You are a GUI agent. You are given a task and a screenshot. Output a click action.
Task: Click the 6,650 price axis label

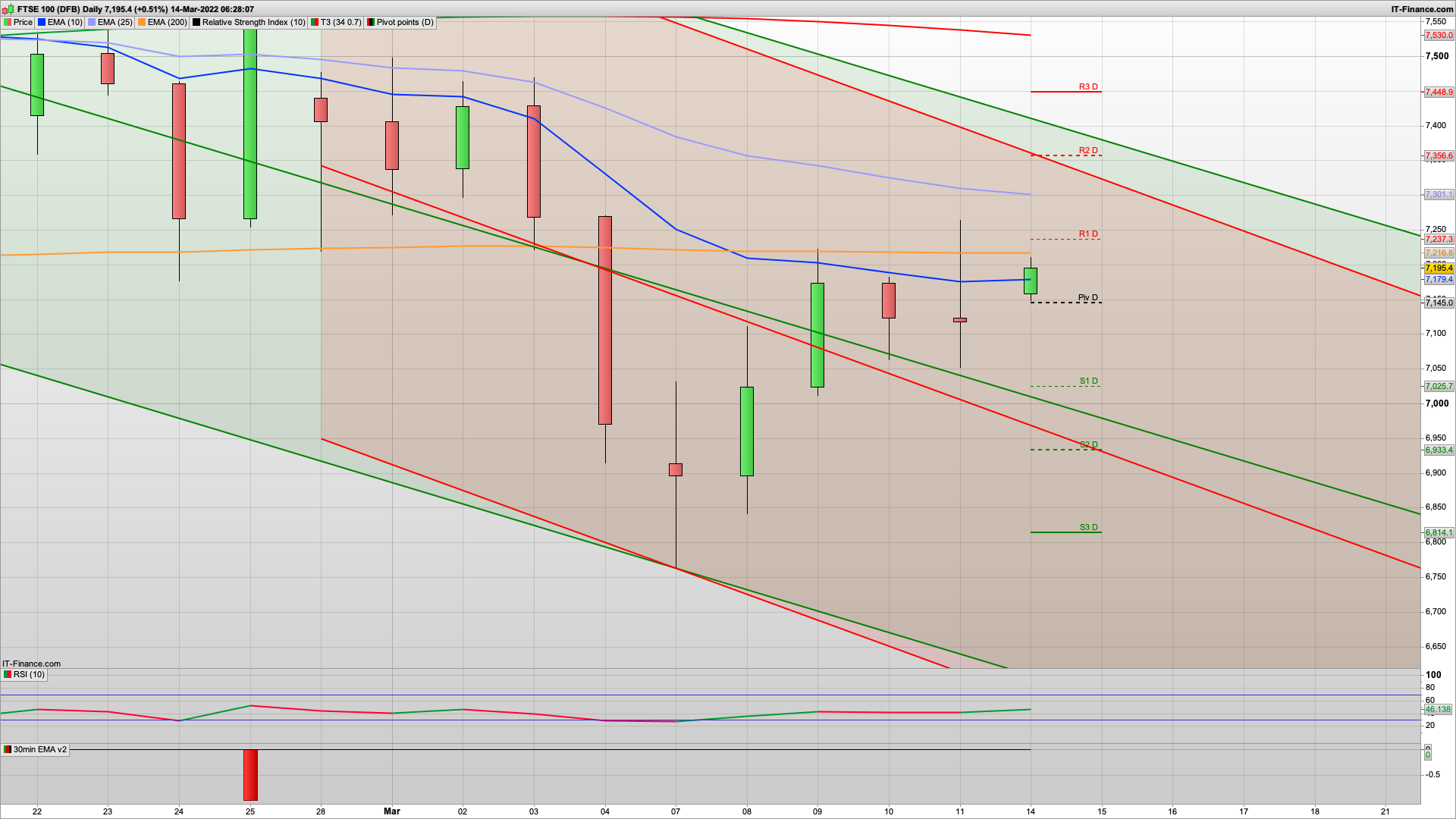(x=1436, y=646)
